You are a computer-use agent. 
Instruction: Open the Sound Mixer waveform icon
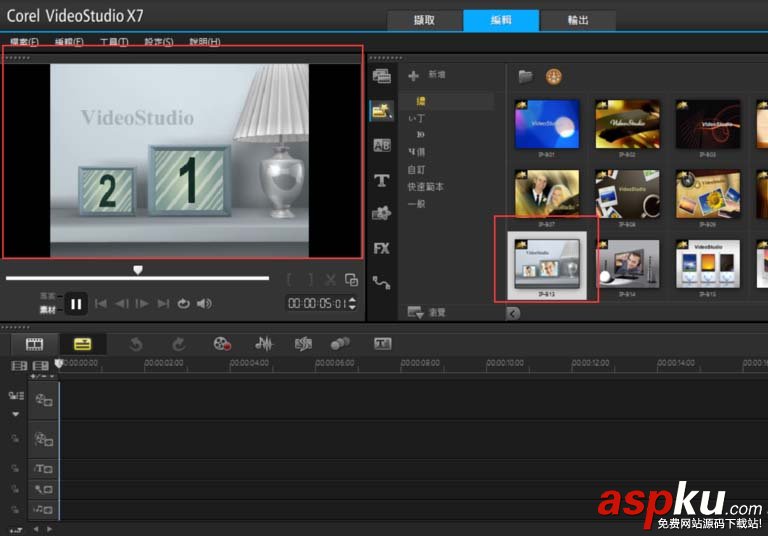(x=264, y=344)
